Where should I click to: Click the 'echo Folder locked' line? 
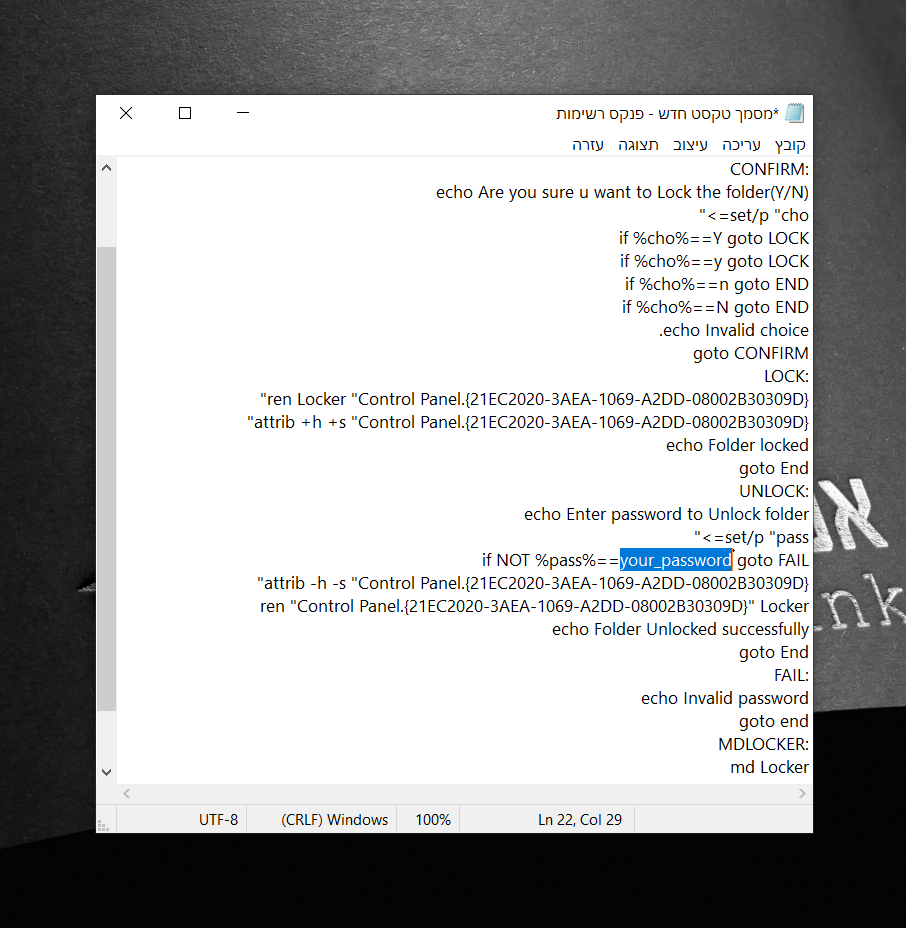point(737,445)
